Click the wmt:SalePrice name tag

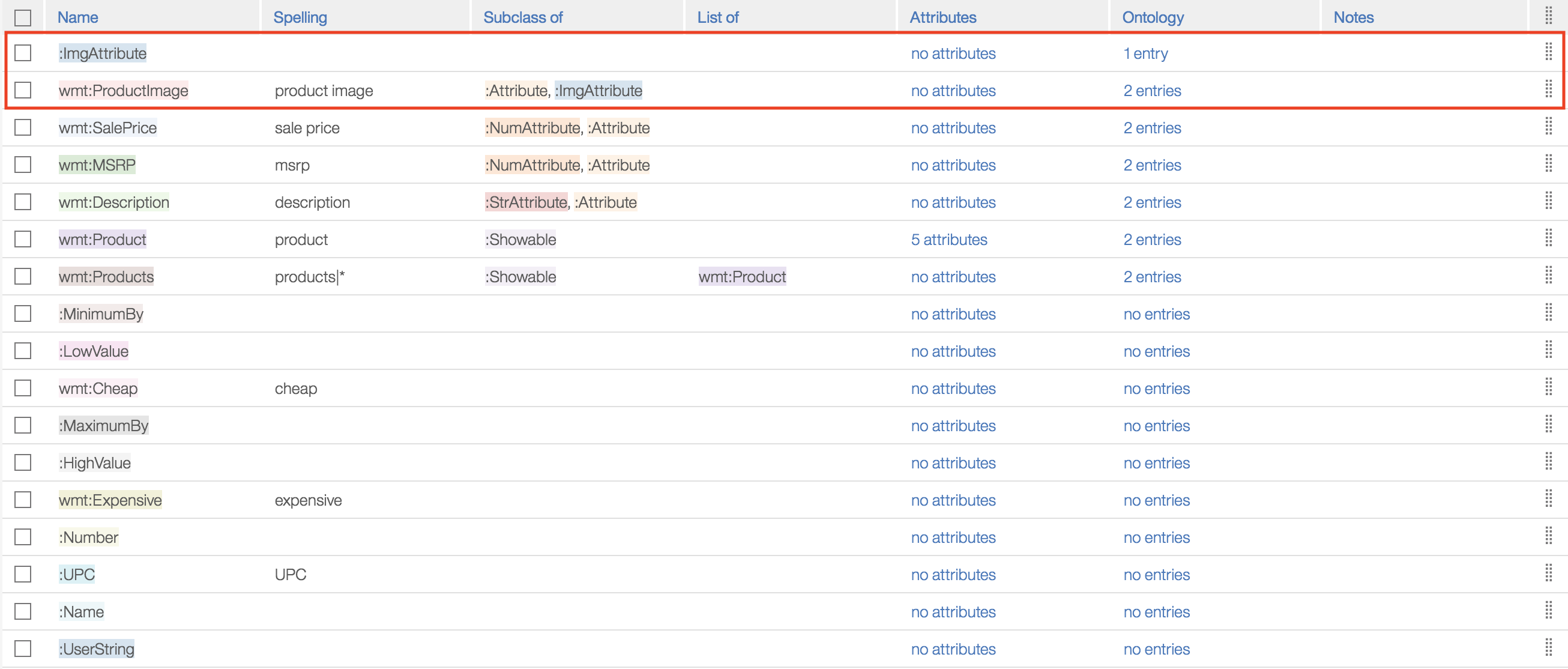click(x=107, y=128)
